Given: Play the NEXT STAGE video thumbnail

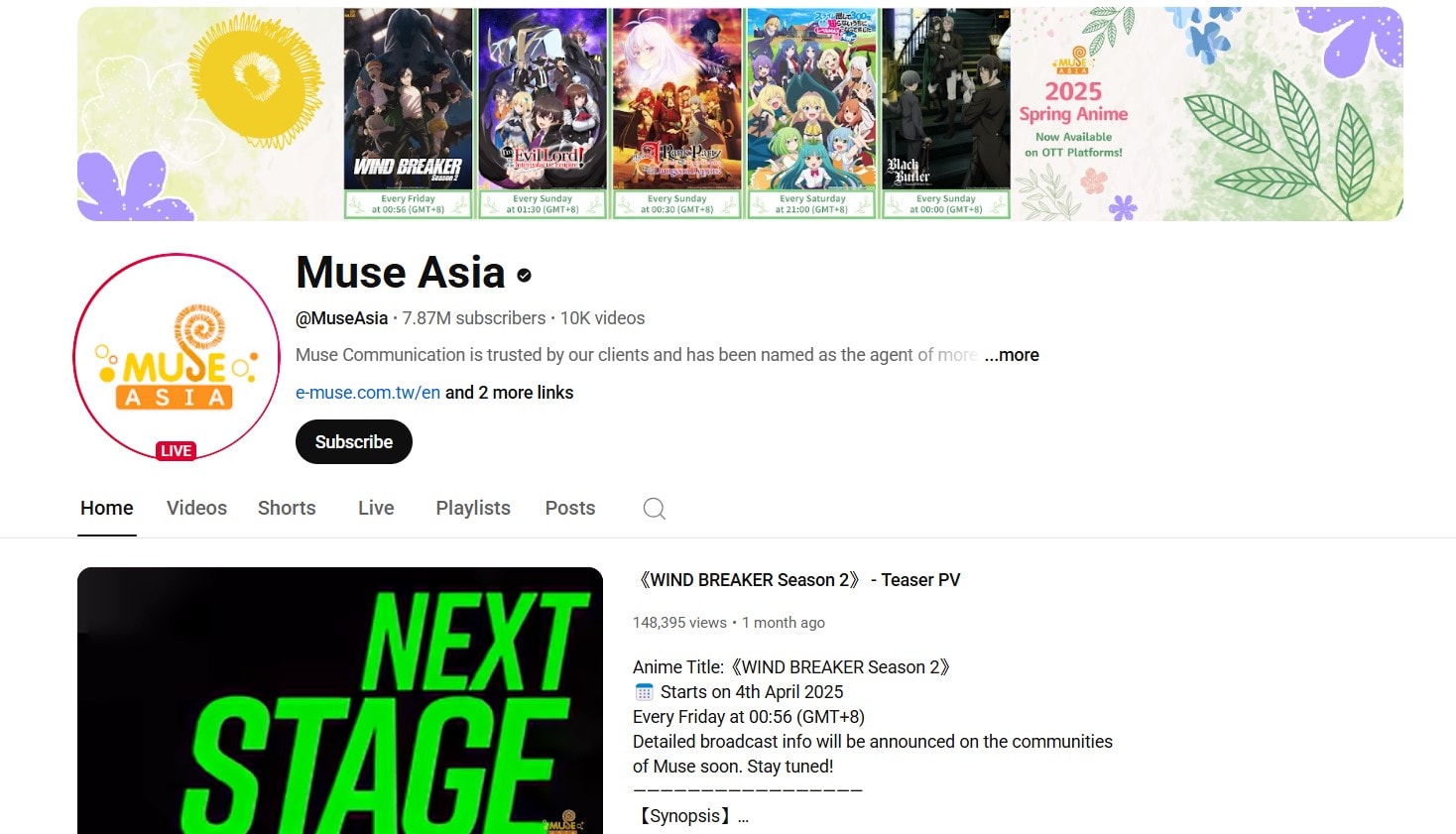Looking at the screenshot, I should point(340,700).
